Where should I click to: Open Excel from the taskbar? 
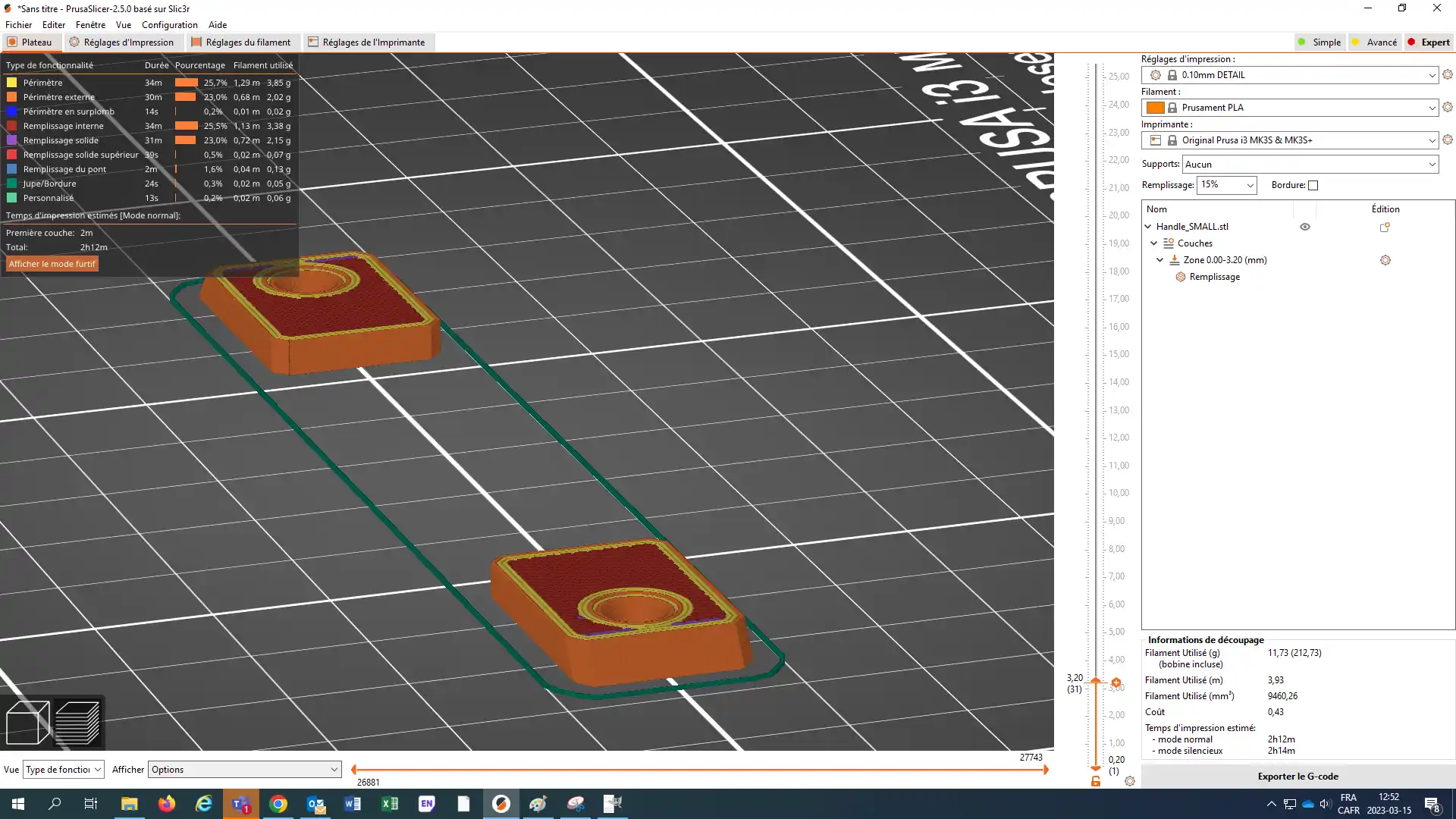(x=390, y=804)
